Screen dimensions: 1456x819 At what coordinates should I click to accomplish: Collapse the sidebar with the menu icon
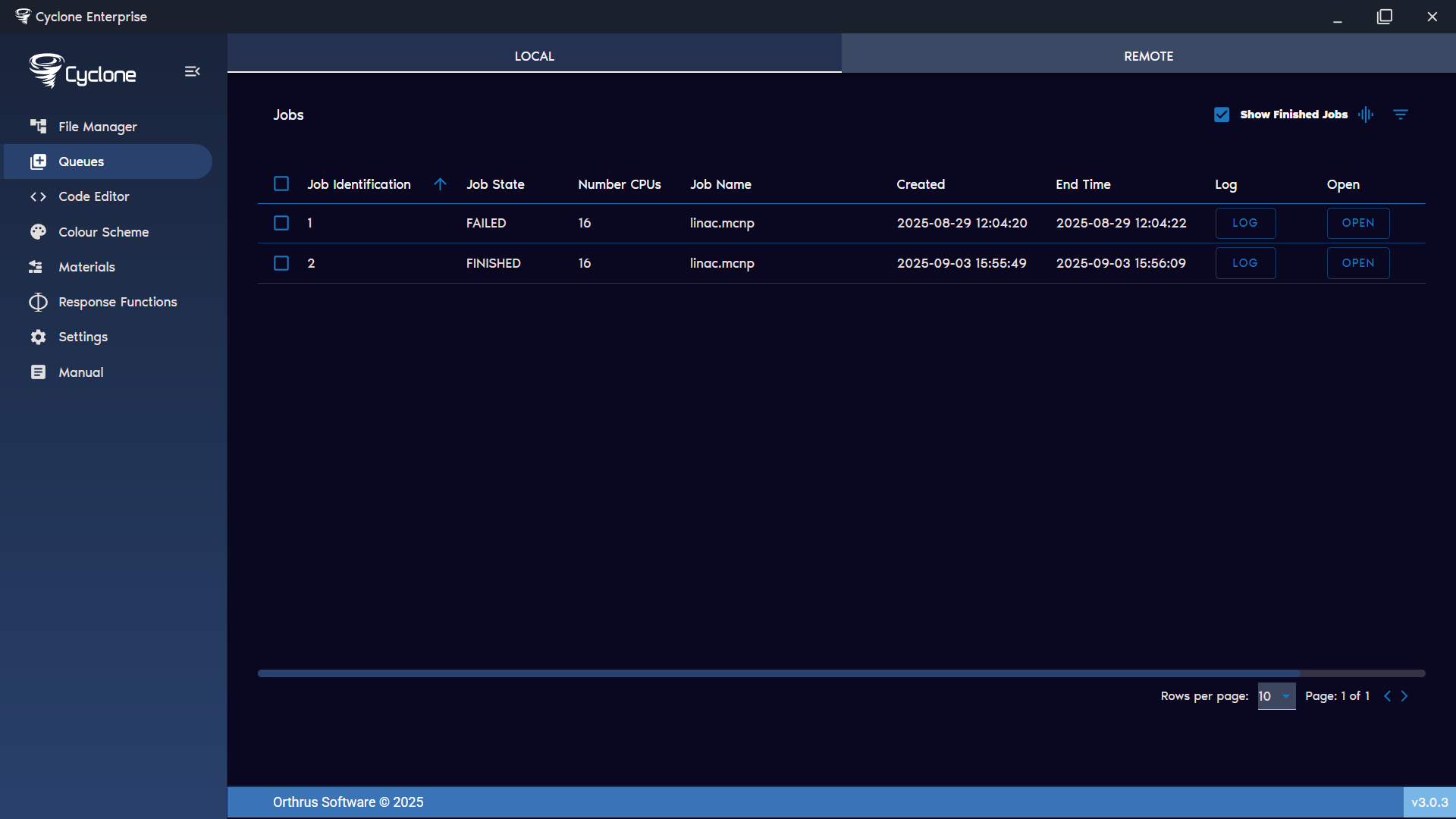coord(192,71)
